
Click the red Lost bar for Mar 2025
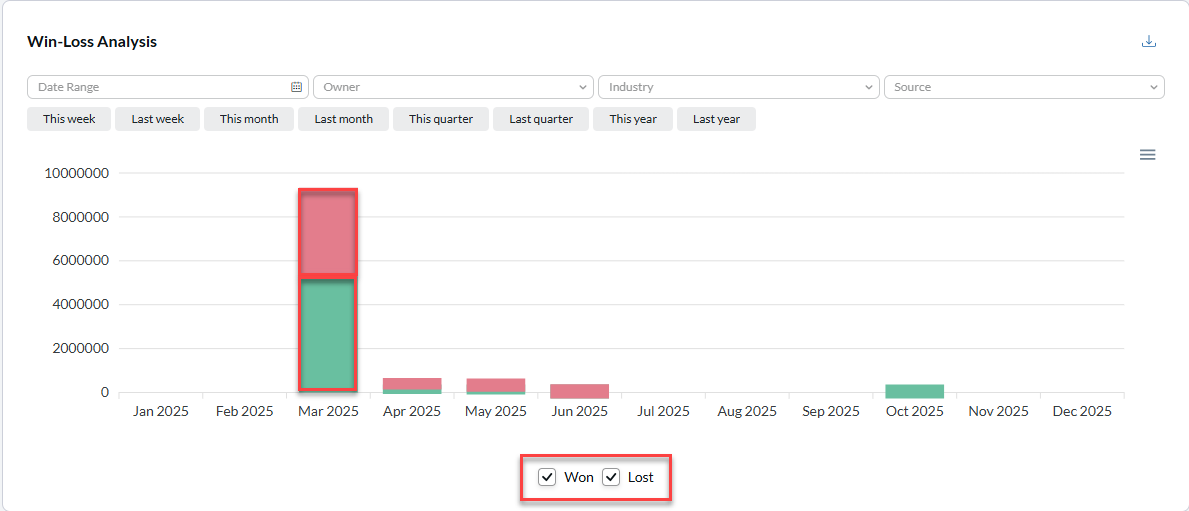(x=328, y=232)
